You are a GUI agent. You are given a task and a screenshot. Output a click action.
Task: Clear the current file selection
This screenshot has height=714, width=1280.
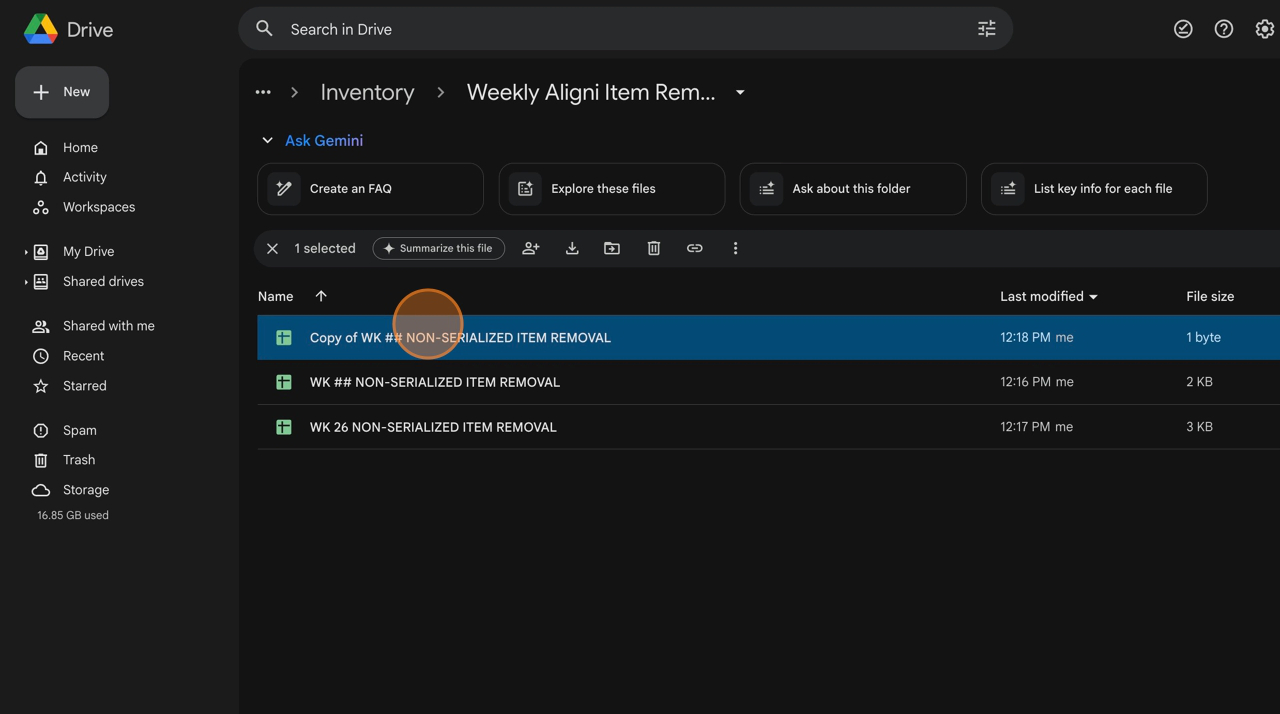(272, 248)
